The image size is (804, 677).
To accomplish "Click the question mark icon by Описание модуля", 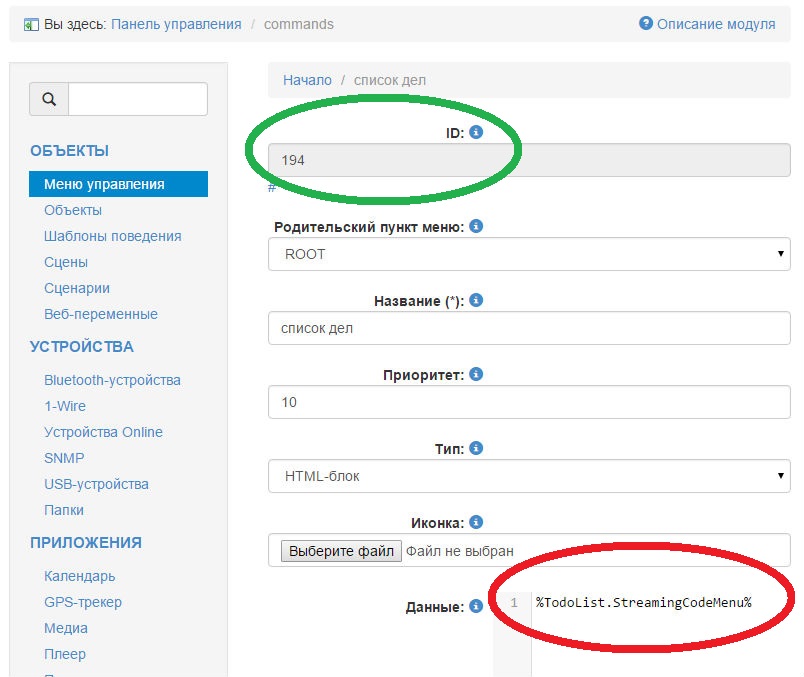I will [x=646, y=23].
